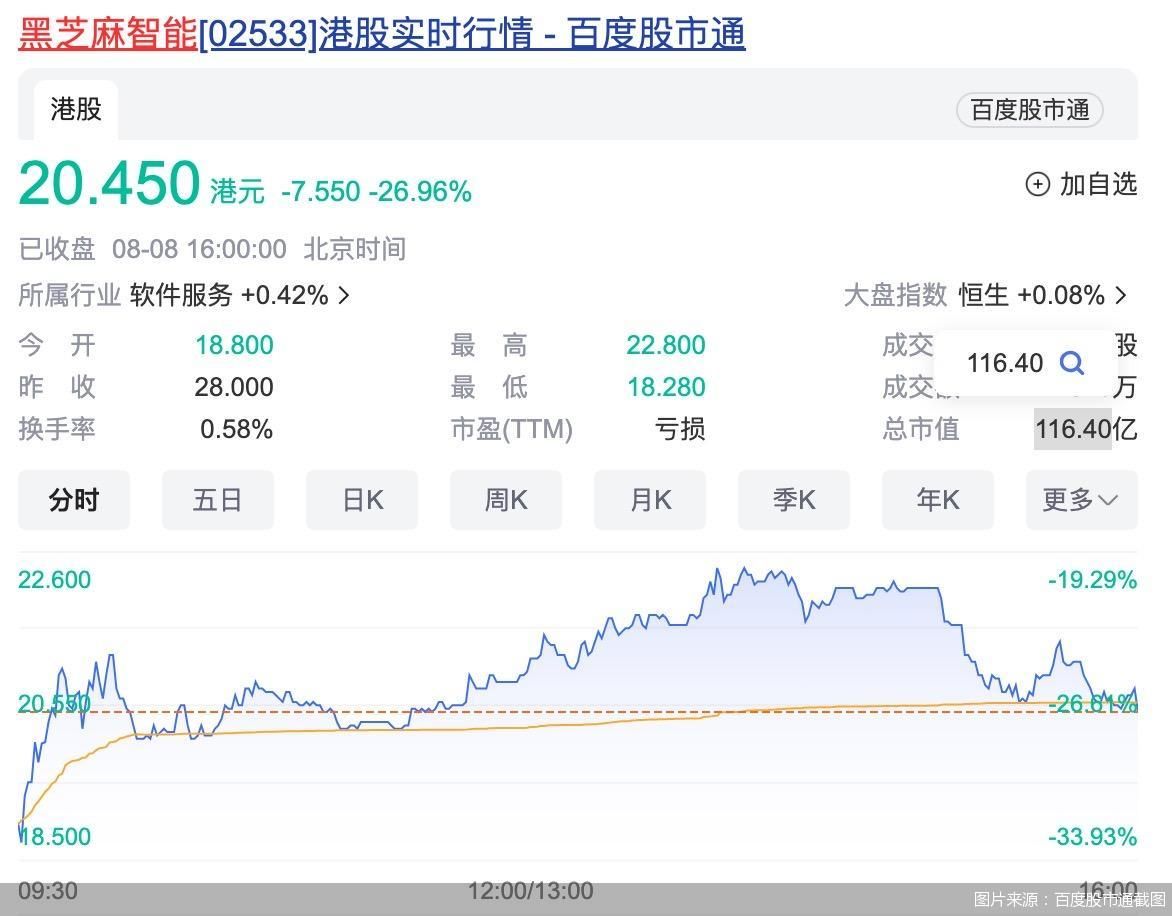Click the percentage change -26.96%
The image size is (1172, 916).
coord(420,191)
